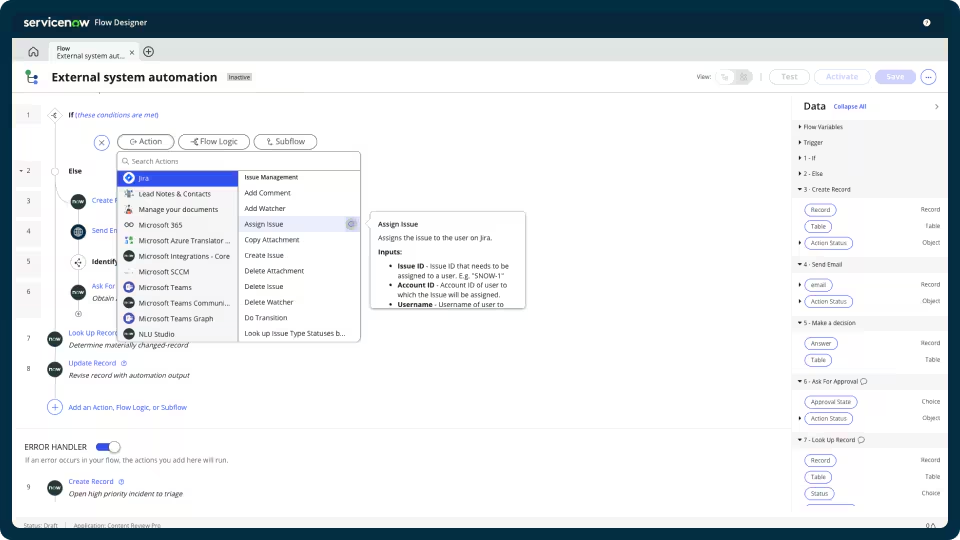Image resolution: width=960 pixels, height=540 pixels.
Task: Expand 2 - Else data section
Action: 800,174
